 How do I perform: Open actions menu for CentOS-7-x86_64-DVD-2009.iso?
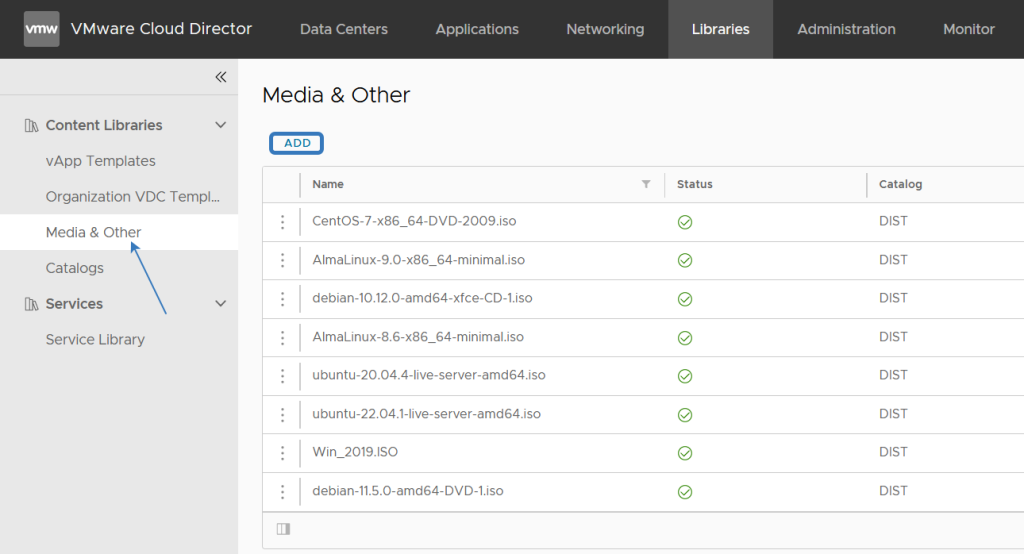(282, 221)
